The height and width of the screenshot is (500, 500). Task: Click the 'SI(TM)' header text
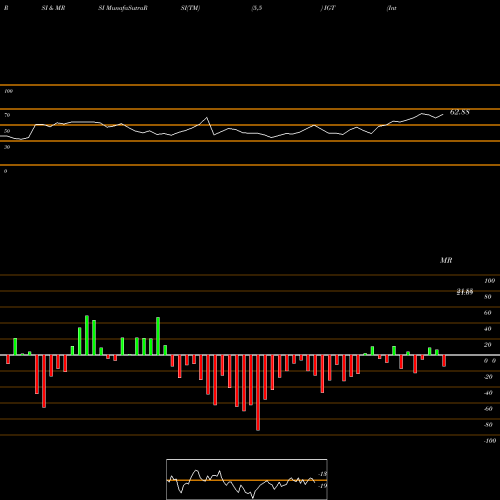pyautogui.click(x=190, y=8)
